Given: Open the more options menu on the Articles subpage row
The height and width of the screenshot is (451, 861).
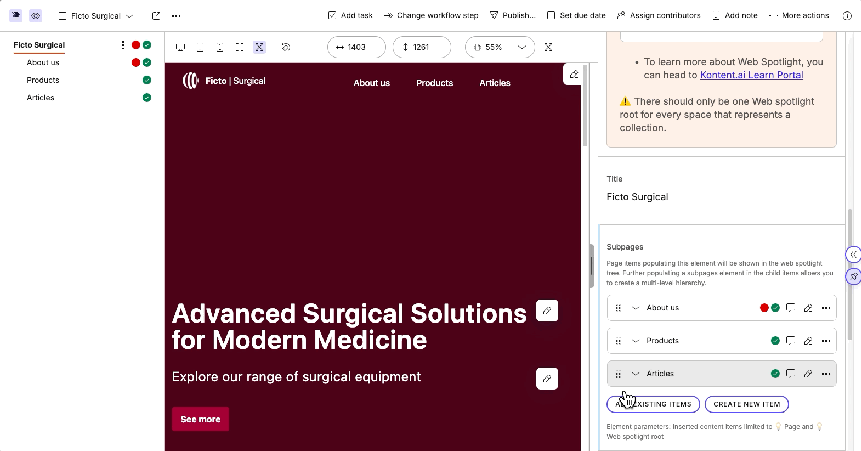Looking at the screenshot, I should pos(825,373).
